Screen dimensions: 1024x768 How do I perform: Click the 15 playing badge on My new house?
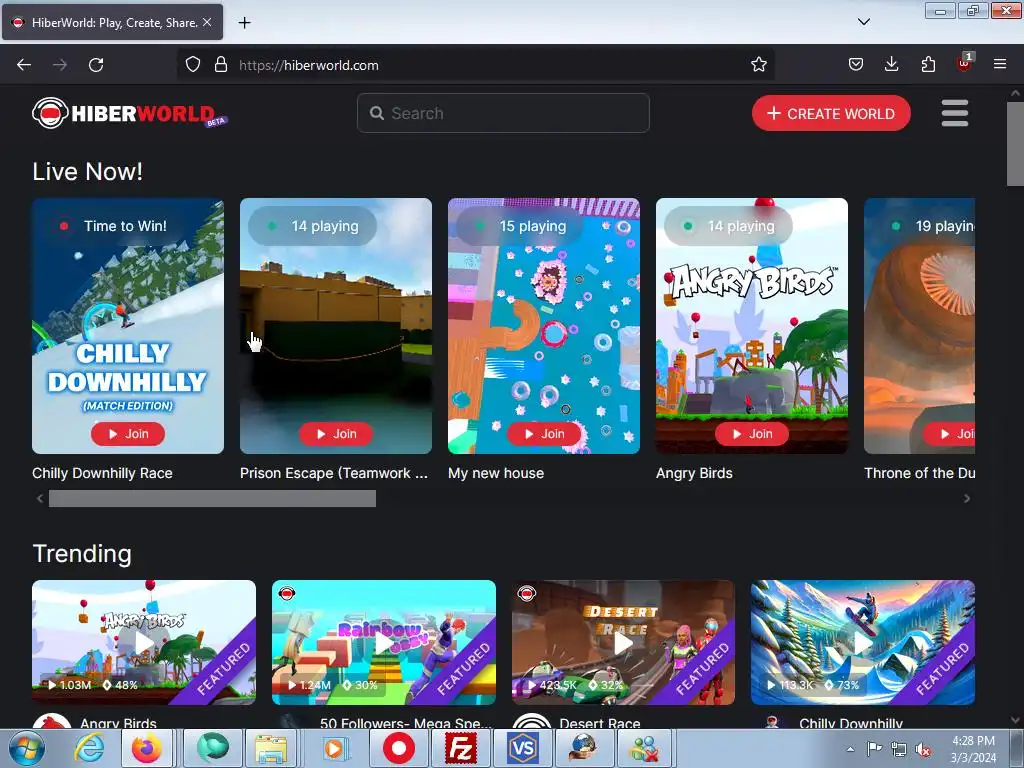coord(520,226)
